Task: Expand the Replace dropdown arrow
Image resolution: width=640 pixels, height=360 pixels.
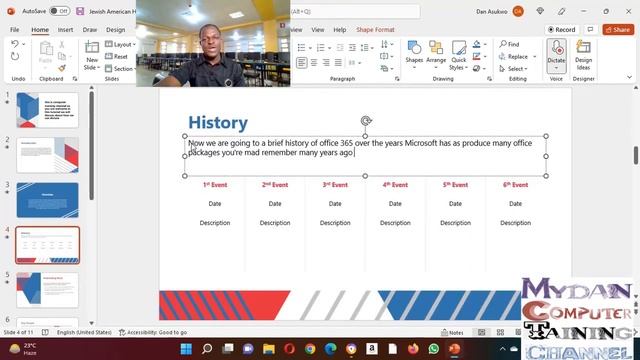Action: point(535,57)
